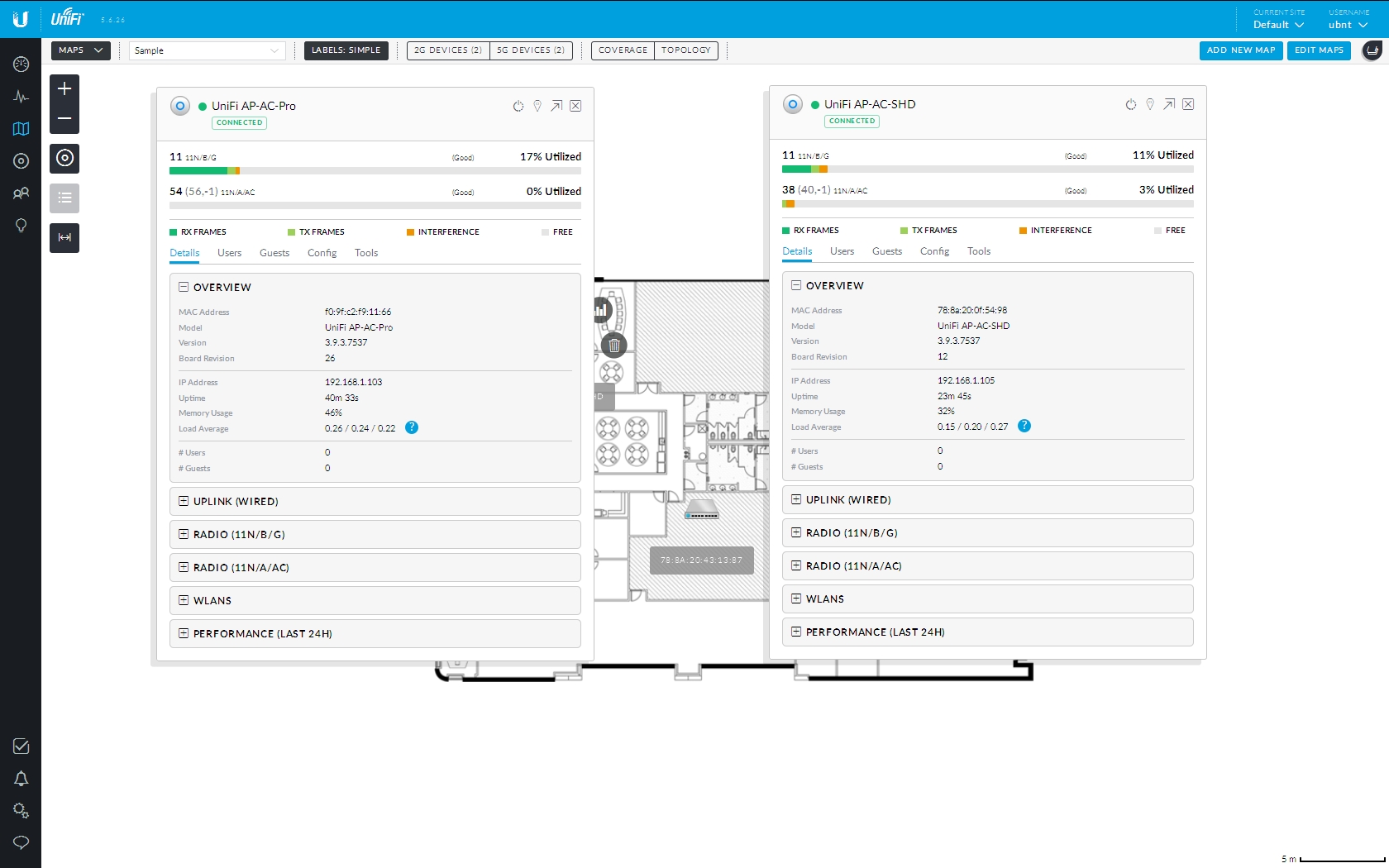This screenshot has height=868, width=1389.
Task: Open the Statistics page in sidebar
Action: (21, 97)
